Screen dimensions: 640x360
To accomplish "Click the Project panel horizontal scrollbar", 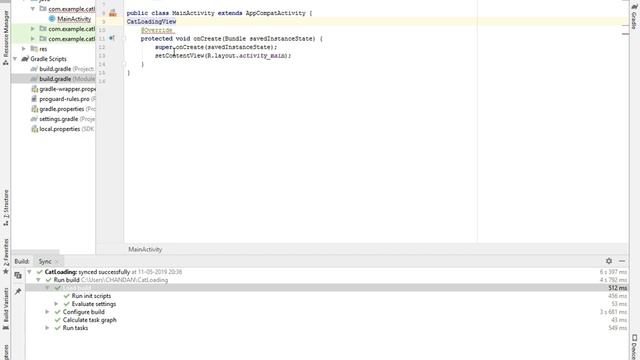I will click(x=36, y=252).
